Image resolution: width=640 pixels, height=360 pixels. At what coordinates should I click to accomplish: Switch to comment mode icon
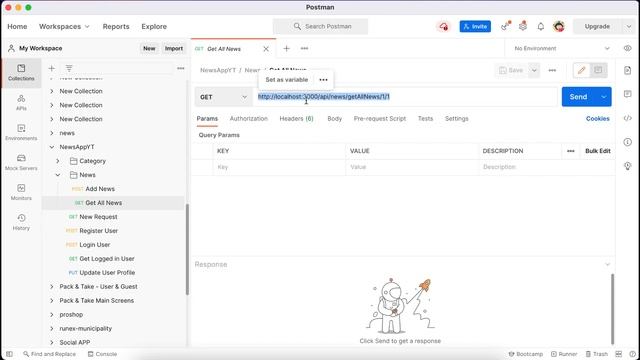[598, 70]
